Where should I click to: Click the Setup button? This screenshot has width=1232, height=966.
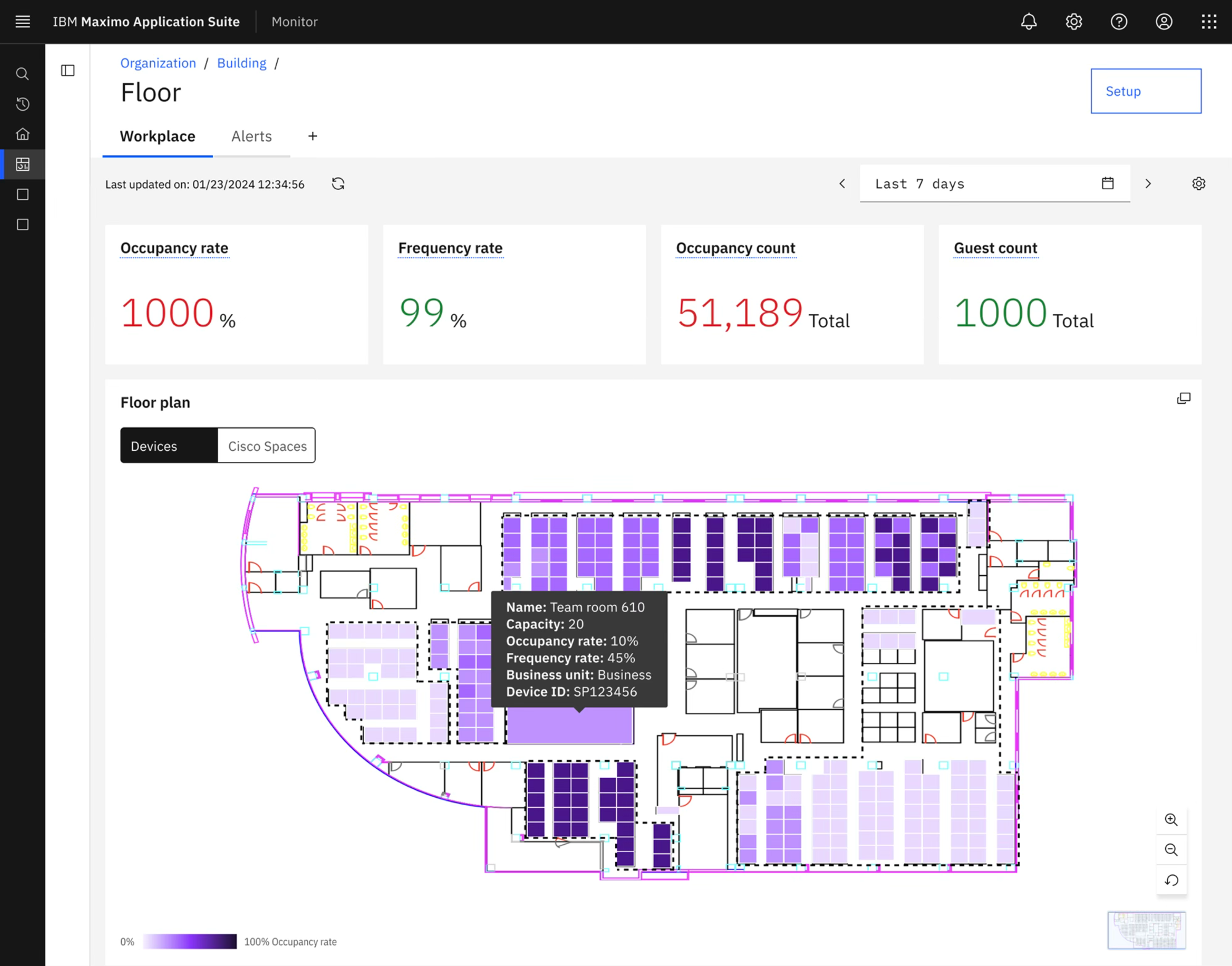coord(1145,91)
